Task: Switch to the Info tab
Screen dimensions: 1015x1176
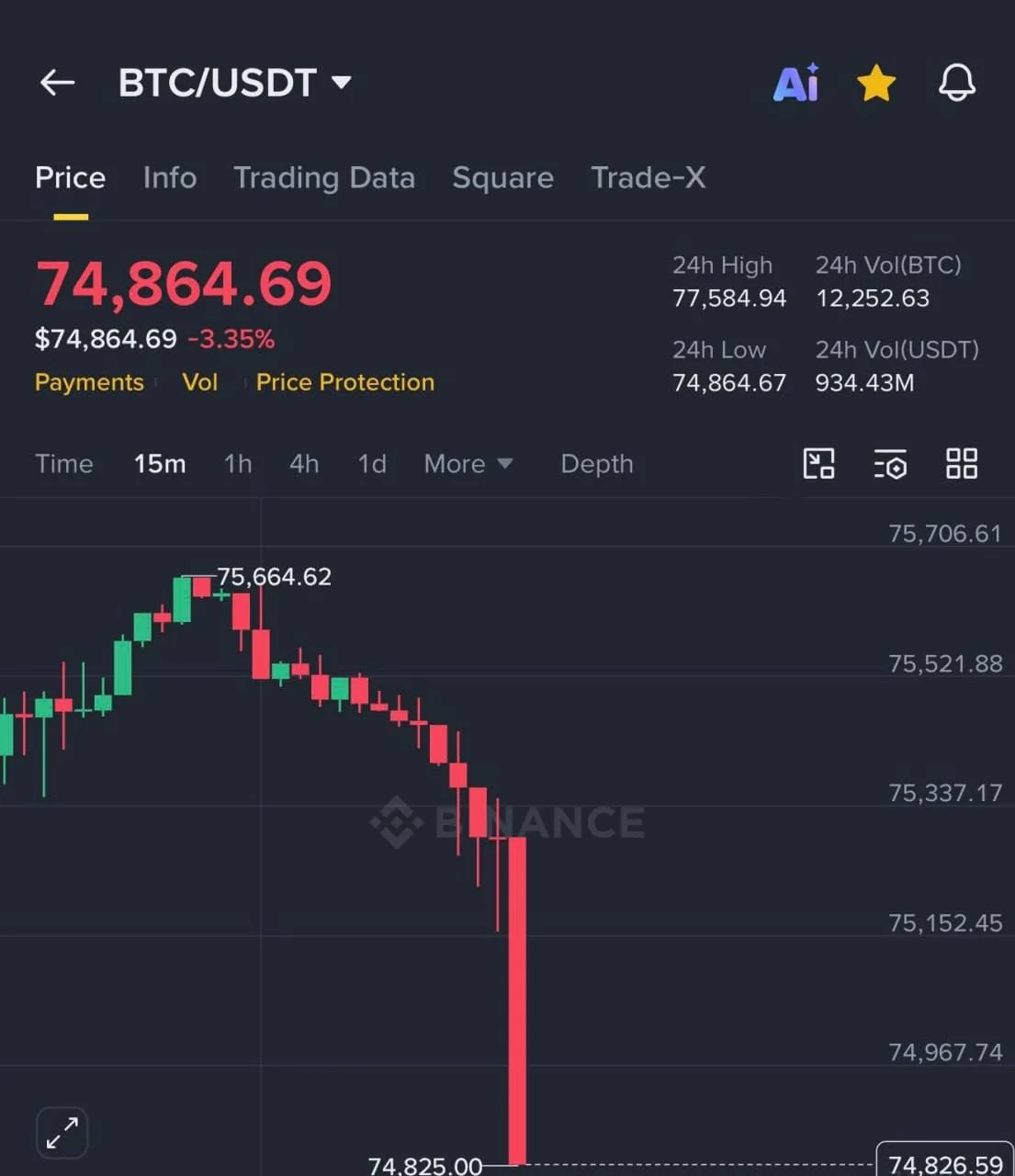Action: click(x=170, y=177)
